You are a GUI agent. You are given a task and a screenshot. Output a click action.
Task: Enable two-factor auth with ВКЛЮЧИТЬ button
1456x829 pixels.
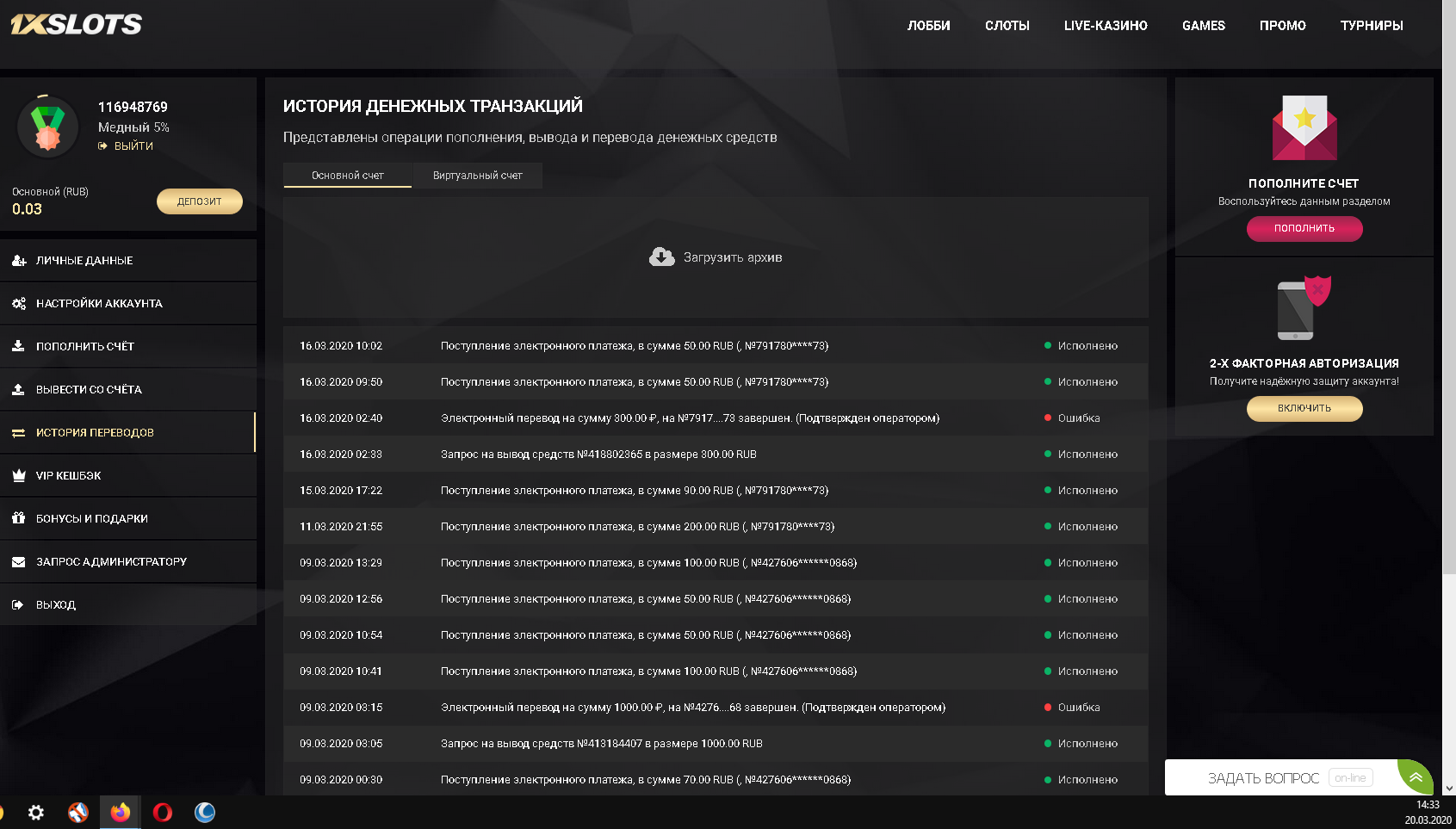point(1304,408)
